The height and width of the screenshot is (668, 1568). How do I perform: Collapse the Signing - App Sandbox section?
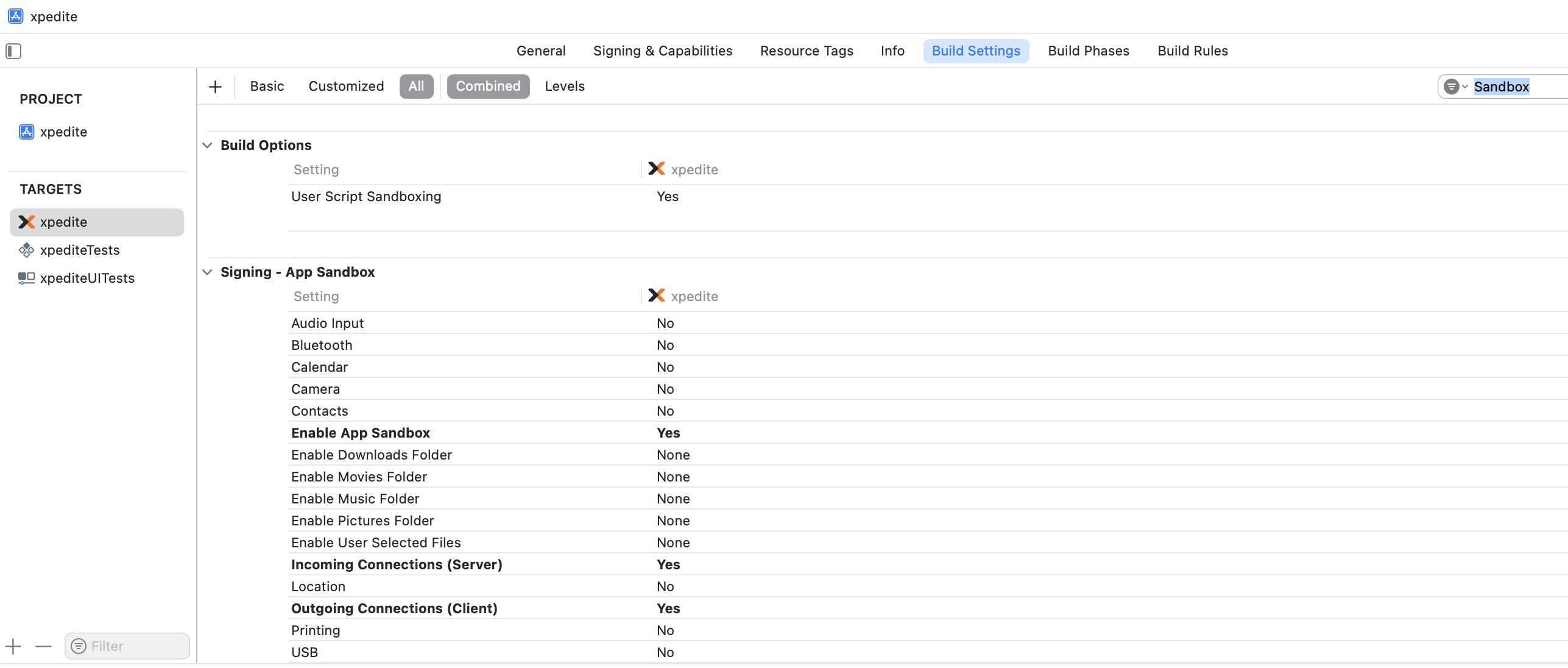208,272
